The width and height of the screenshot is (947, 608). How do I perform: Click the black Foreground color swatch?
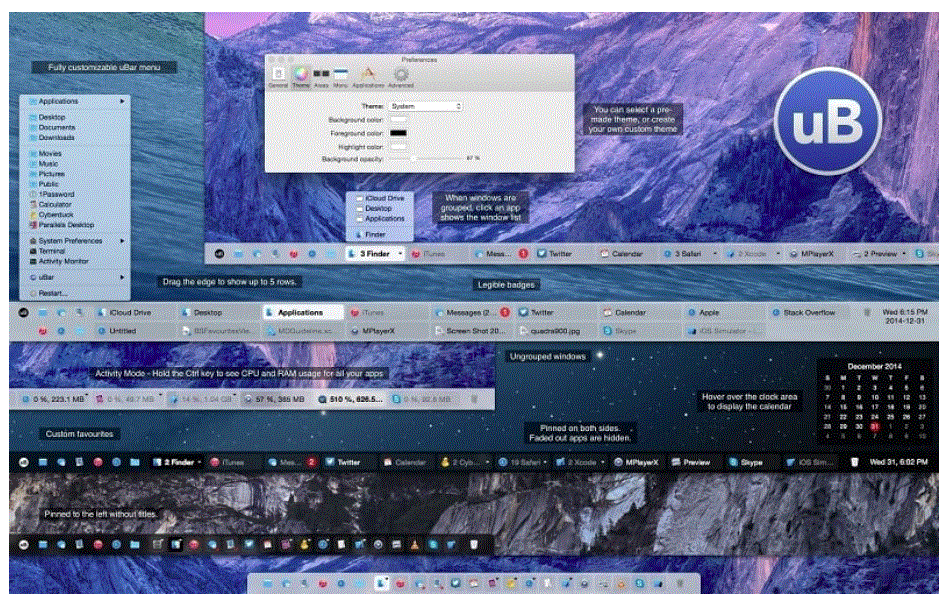click(x=398, y=133)
